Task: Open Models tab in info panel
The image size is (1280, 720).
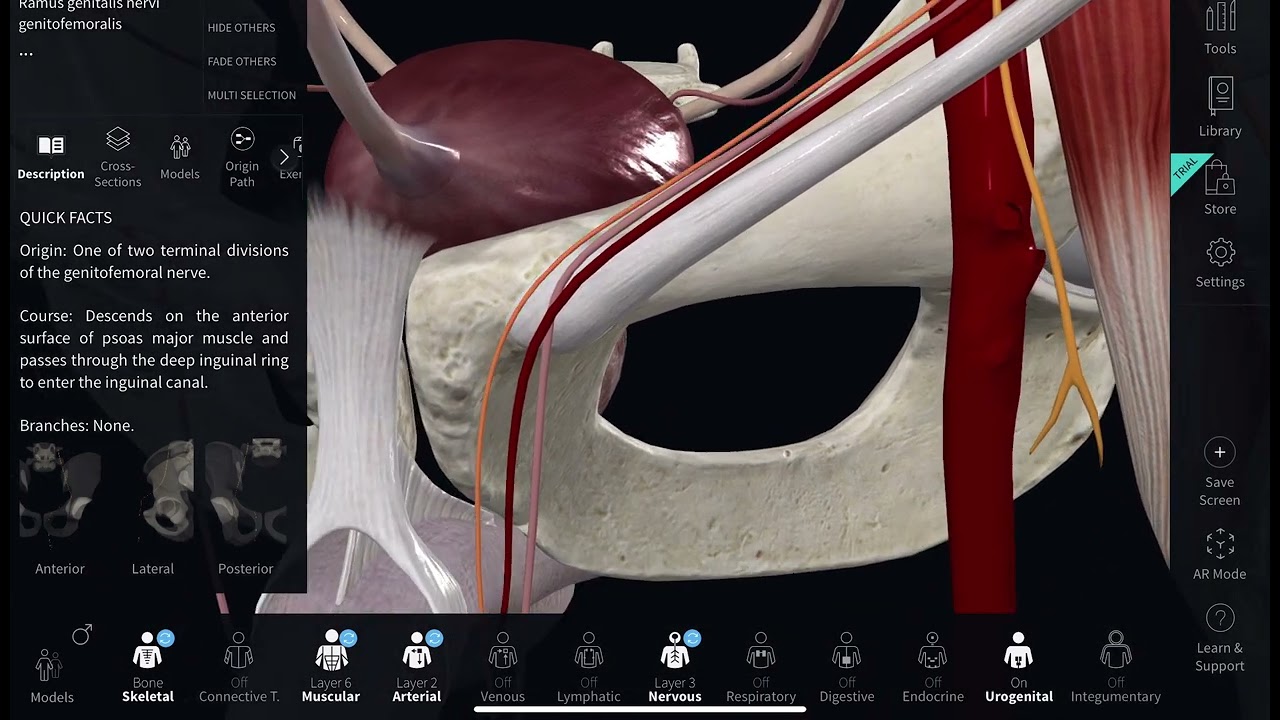Action: [x=180, y=158]
